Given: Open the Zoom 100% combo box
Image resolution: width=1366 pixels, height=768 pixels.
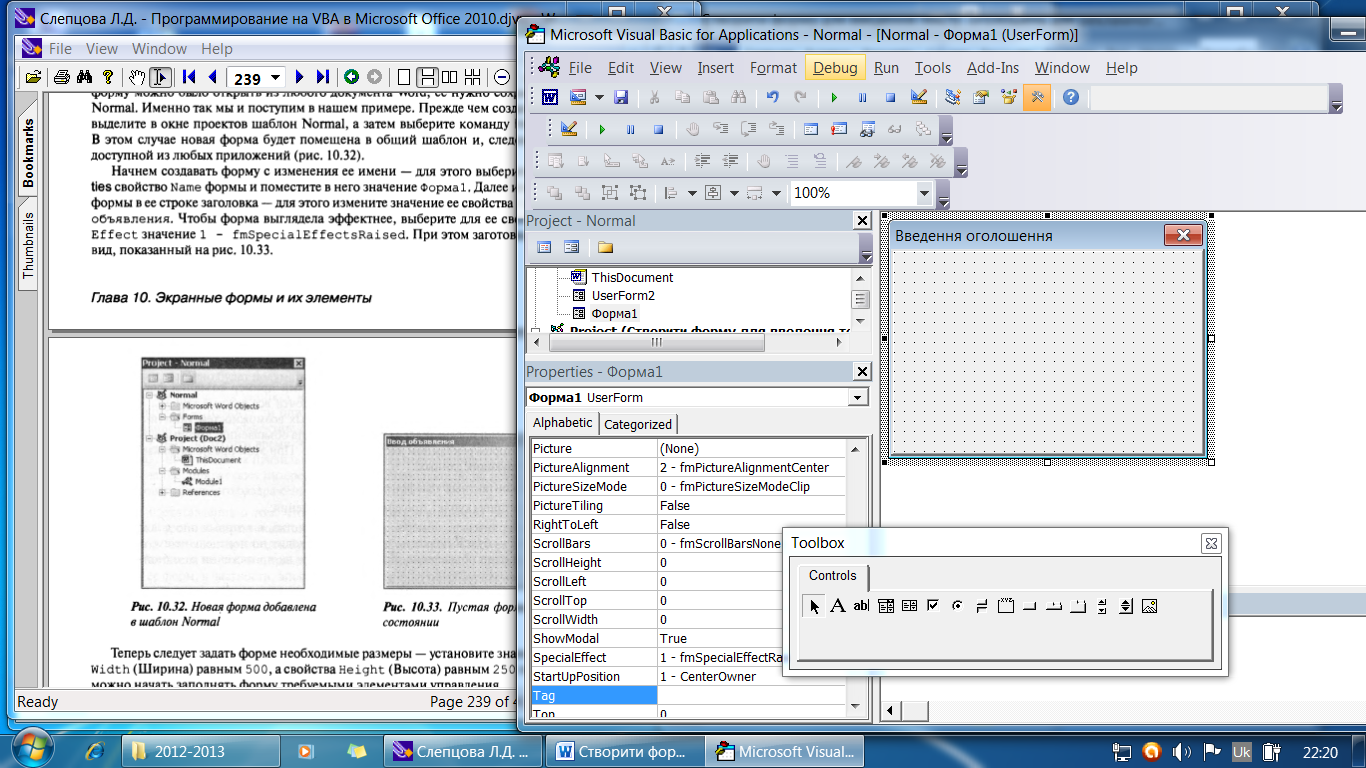Looking at the screenshot, I should 924,193.
